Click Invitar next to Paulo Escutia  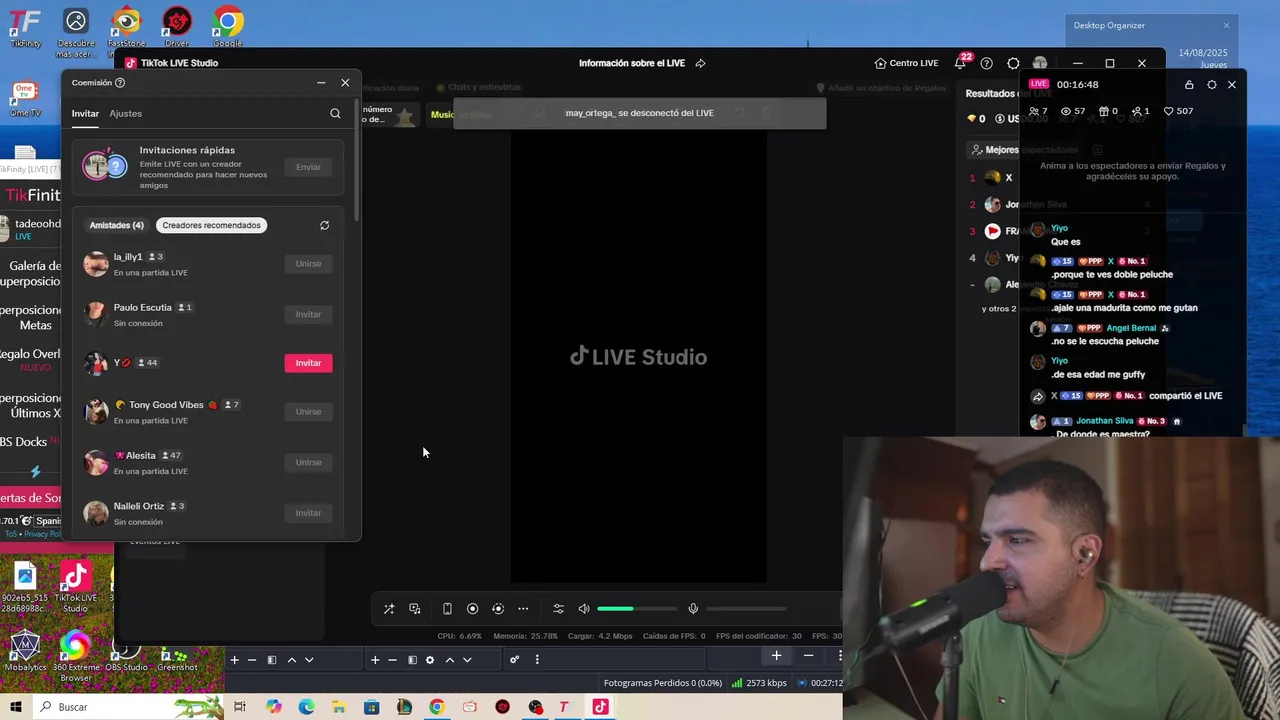308,314
